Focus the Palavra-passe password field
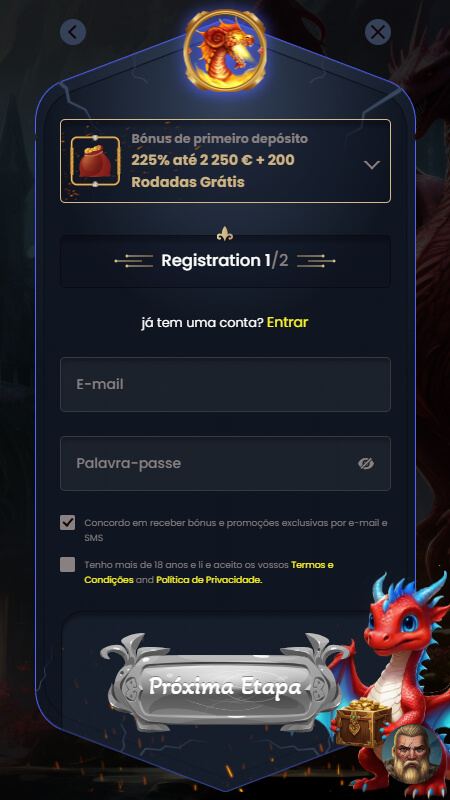This screenshot has width=450, height=800. click(x=226, y=463)
